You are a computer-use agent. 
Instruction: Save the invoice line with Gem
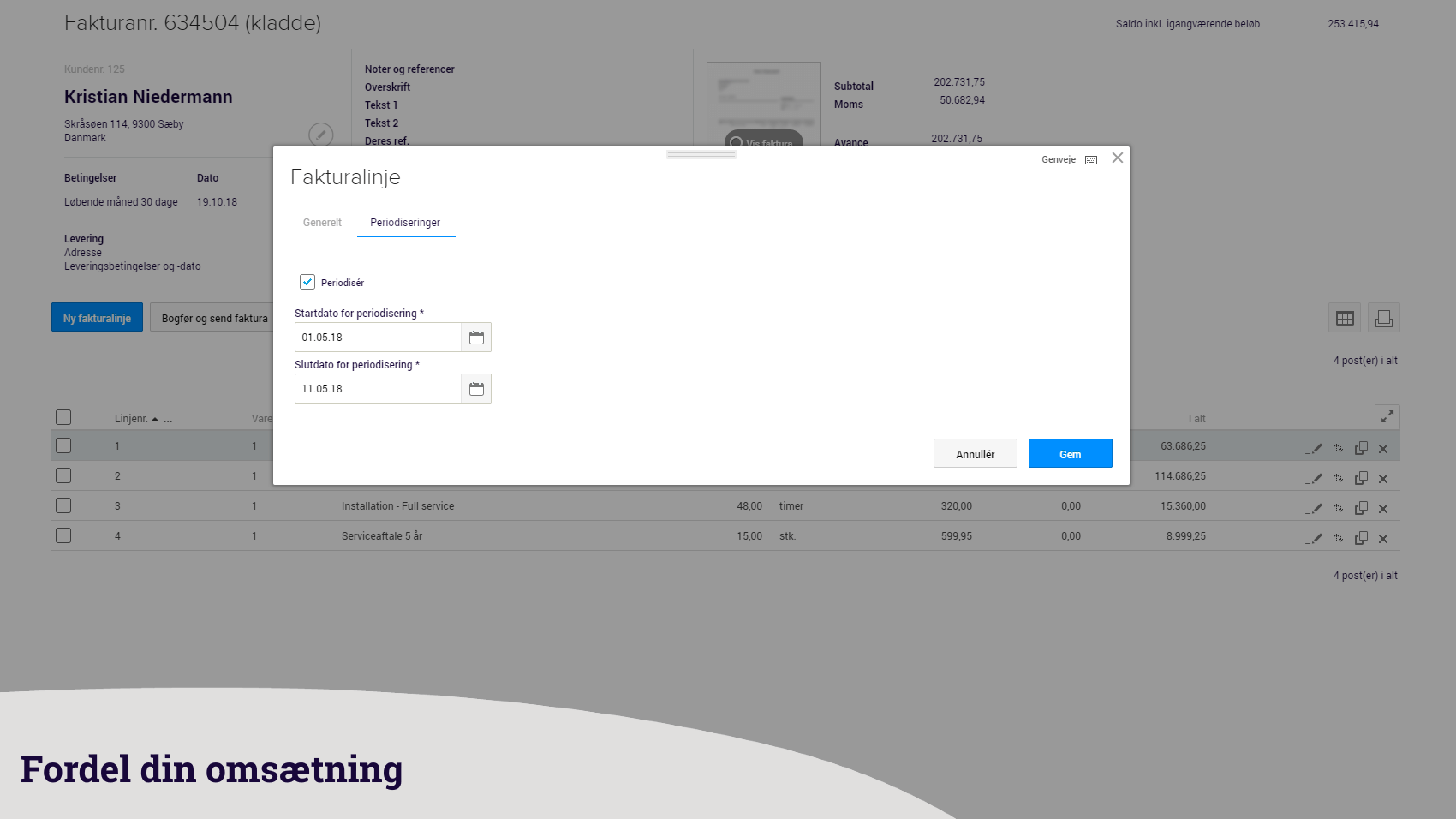[1070, 454]
